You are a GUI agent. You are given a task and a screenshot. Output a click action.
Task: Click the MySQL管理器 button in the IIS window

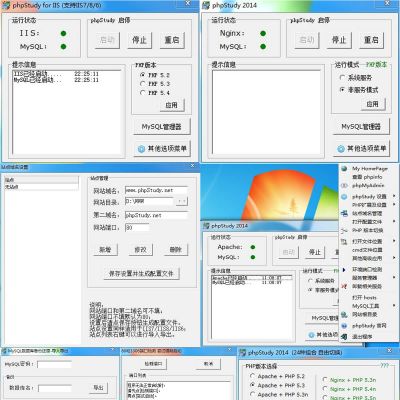(x=162, y=127)
